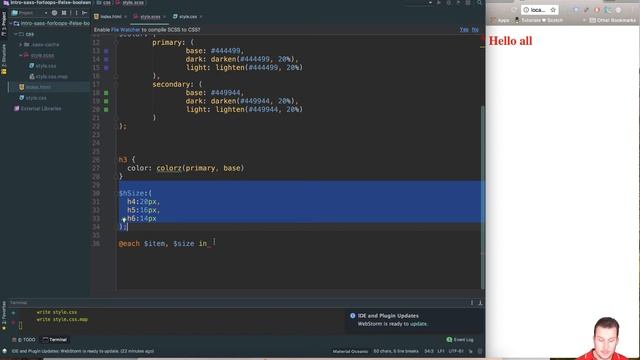This screenshot has height=360, width=640.
Task: Click the debug icon in top toolbar
Action: 449,3
